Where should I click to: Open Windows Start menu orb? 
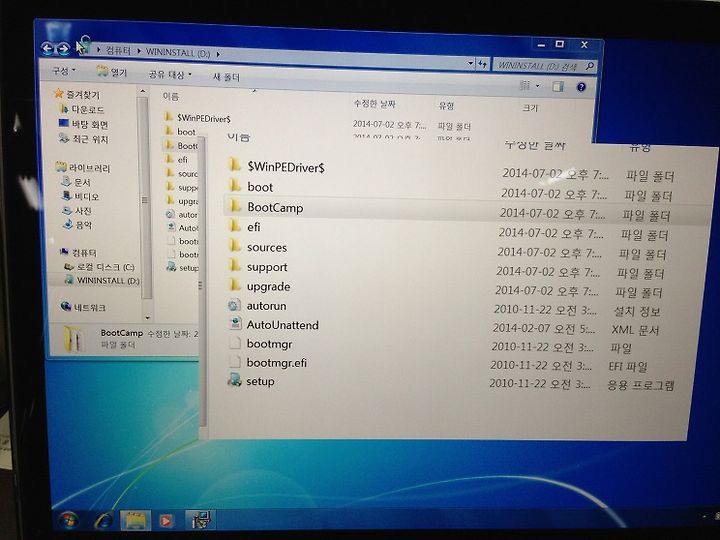(x=69, y=520)
